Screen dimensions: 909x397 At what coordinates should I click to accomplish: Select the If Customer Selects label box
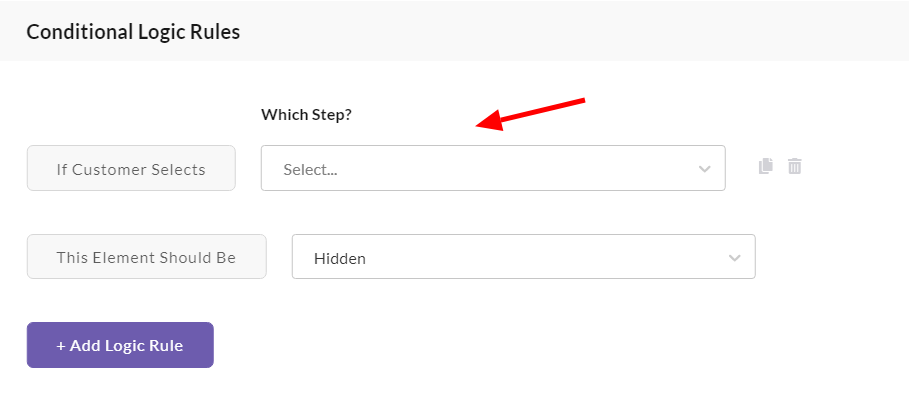[131, 168]
